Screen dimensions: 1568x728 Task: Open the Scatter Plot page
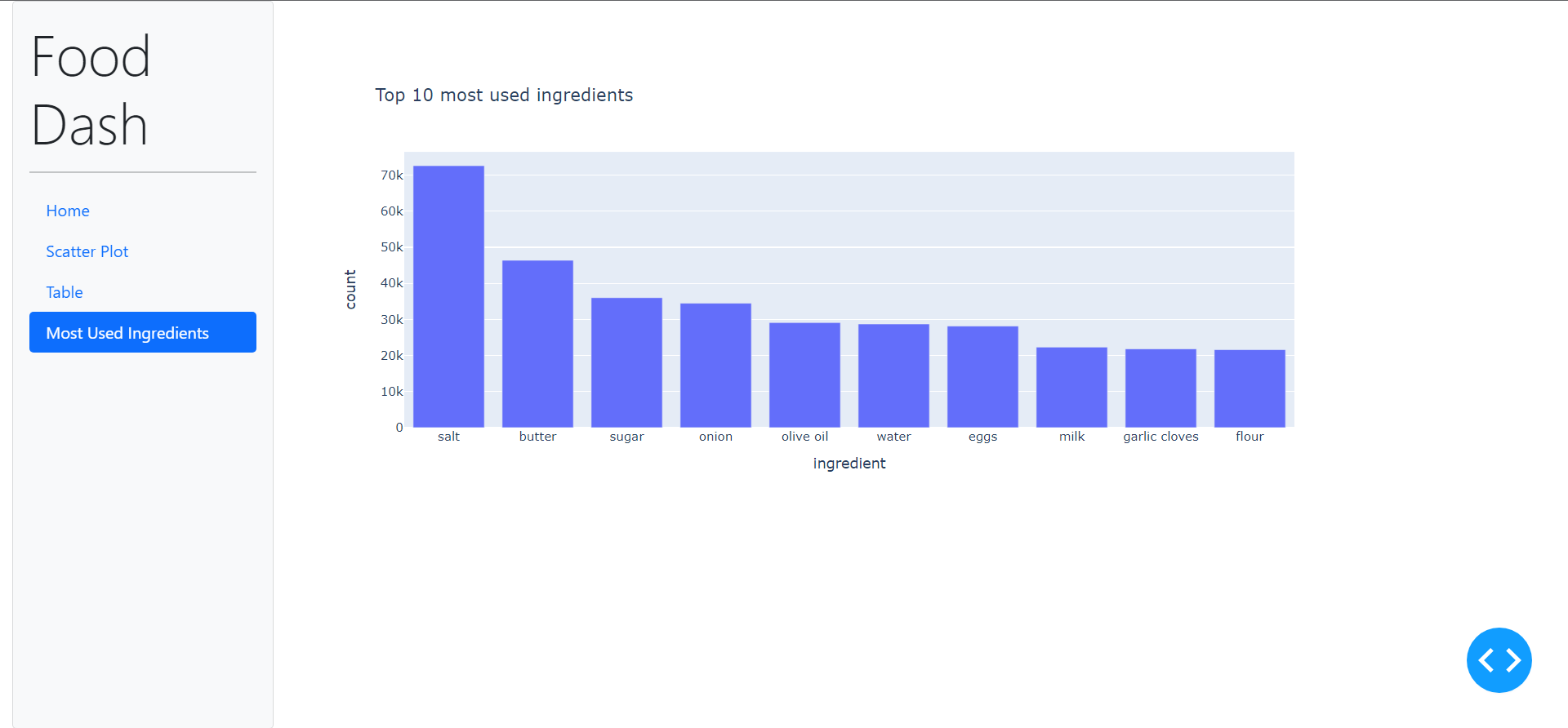click(x=143, y=251)
